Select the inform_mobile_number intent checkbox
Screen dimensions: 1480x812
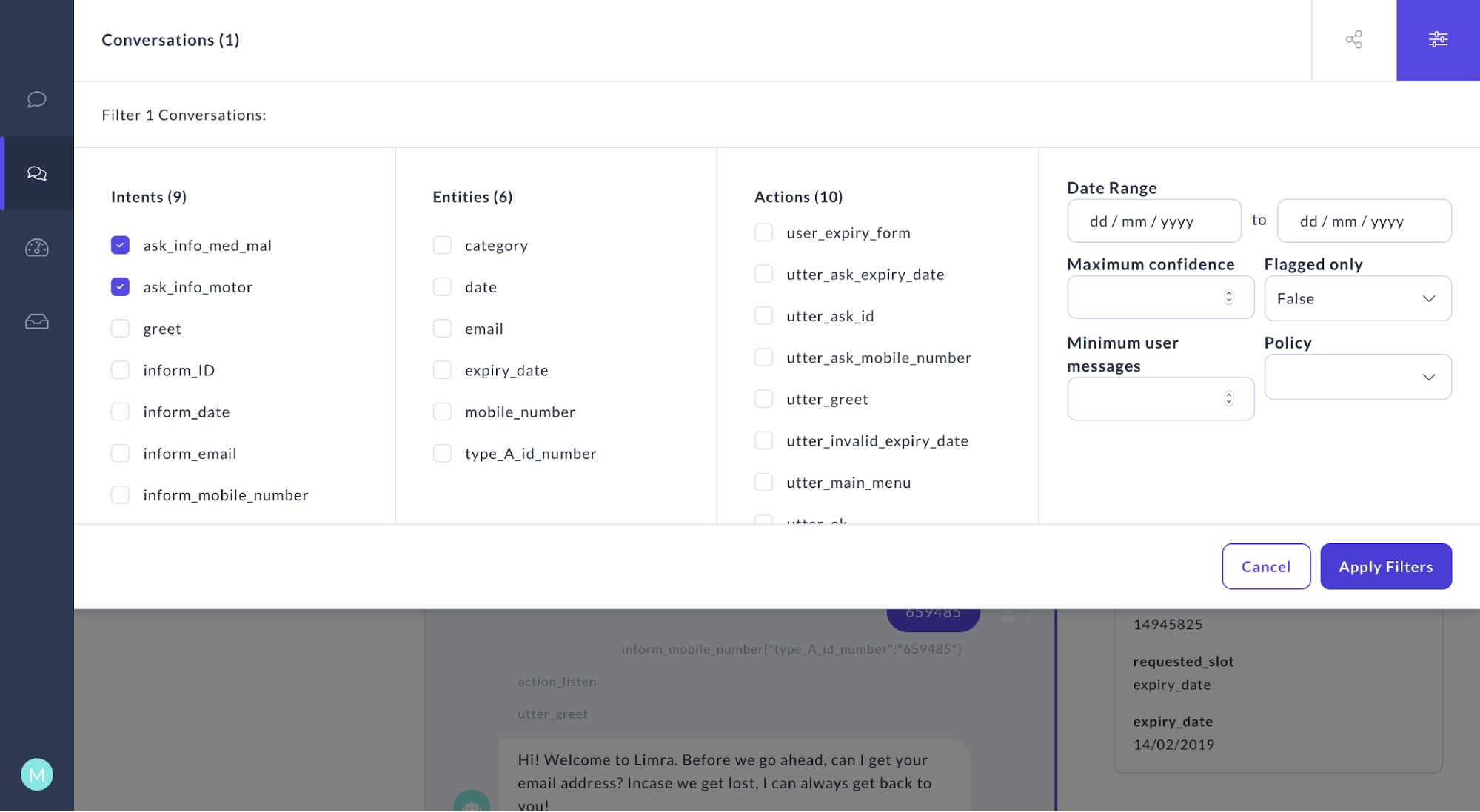(x=120, y=494)
